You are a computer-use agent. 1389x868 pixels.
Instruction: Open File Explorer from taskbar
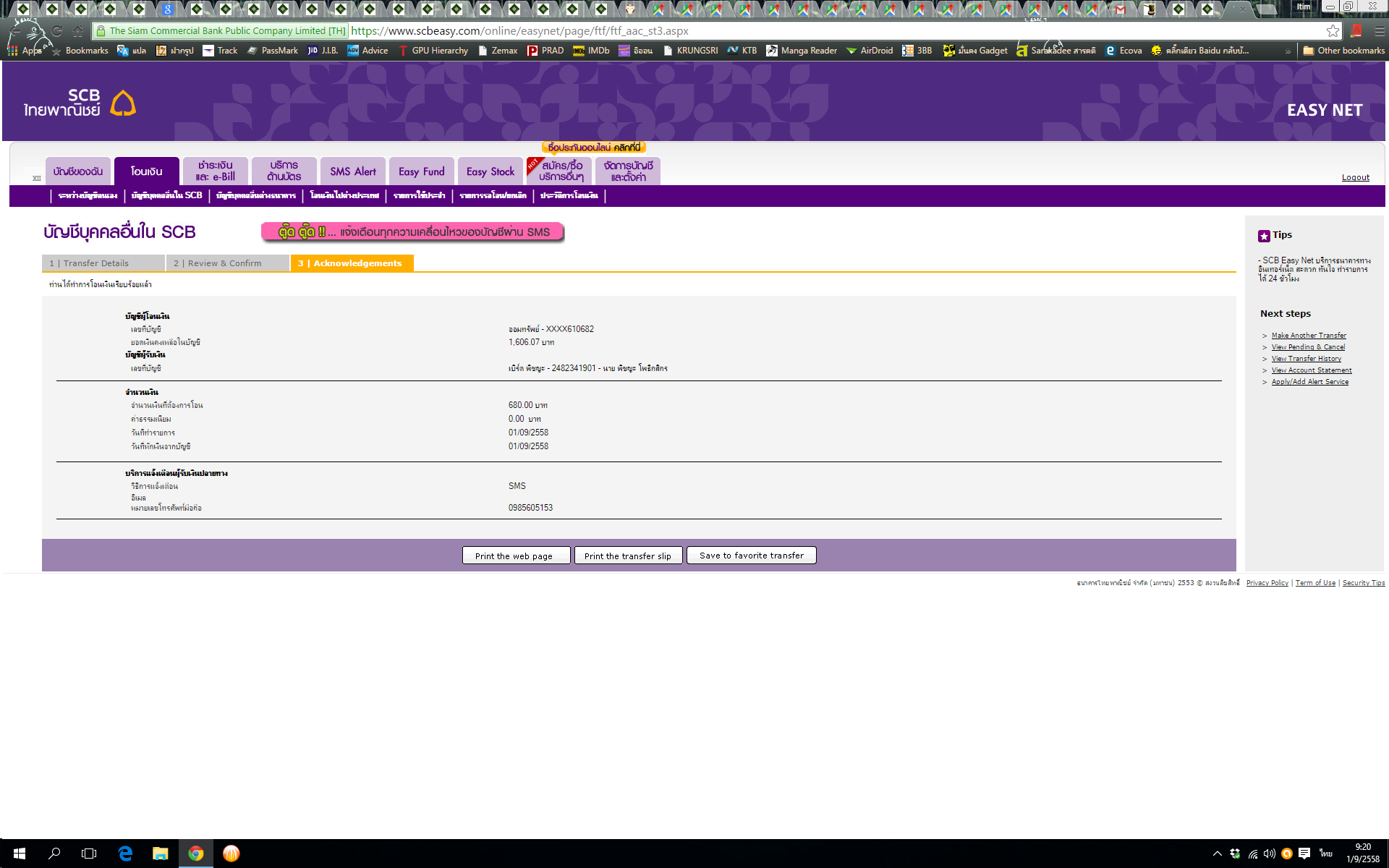pos(160,854)
